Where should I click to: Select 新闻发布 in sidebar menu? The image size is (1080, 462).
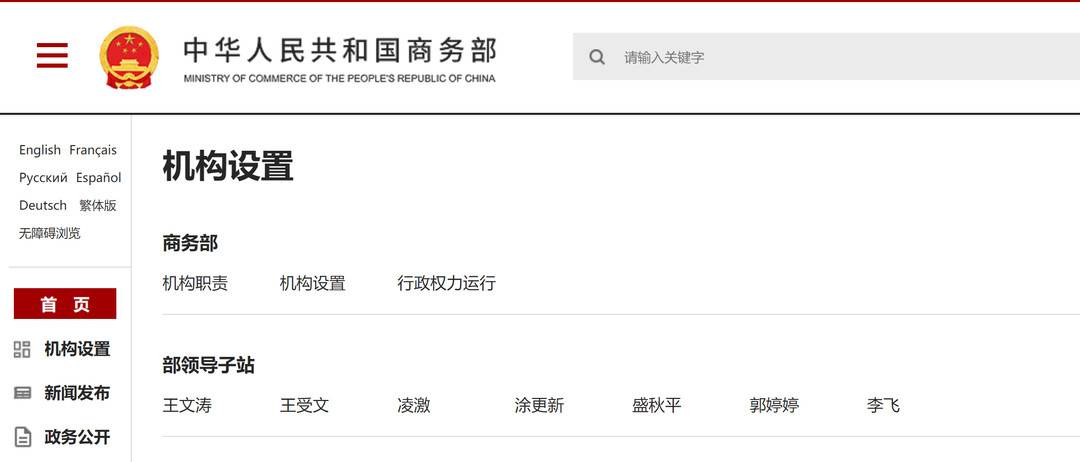77,393
